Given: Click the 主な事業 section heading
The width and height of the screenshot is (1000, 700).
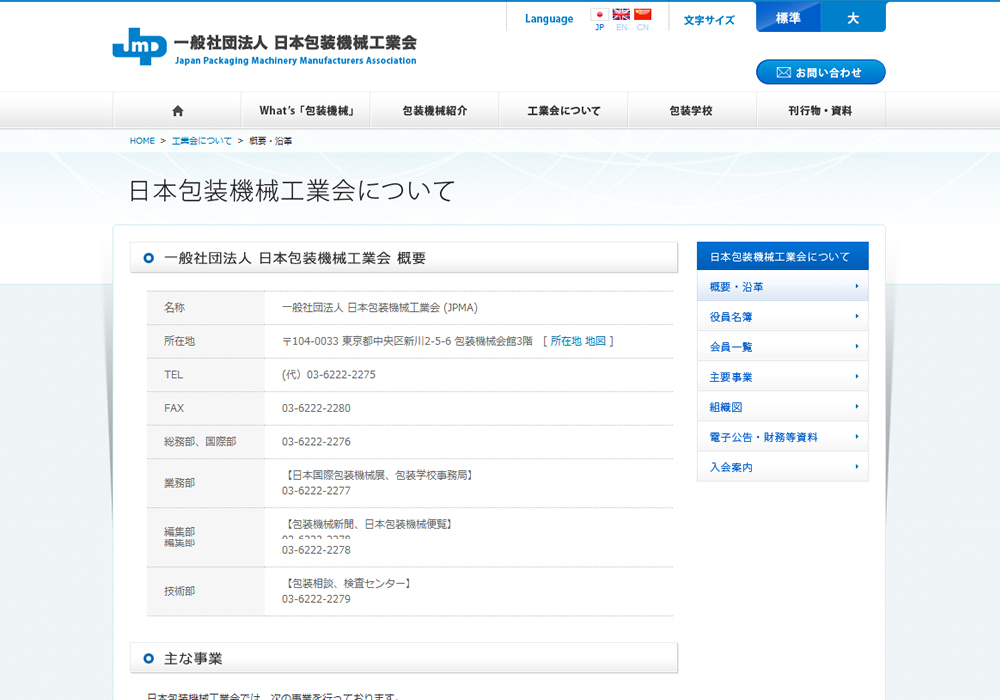Looking at the screenshot, I should [x=193, y=659].
